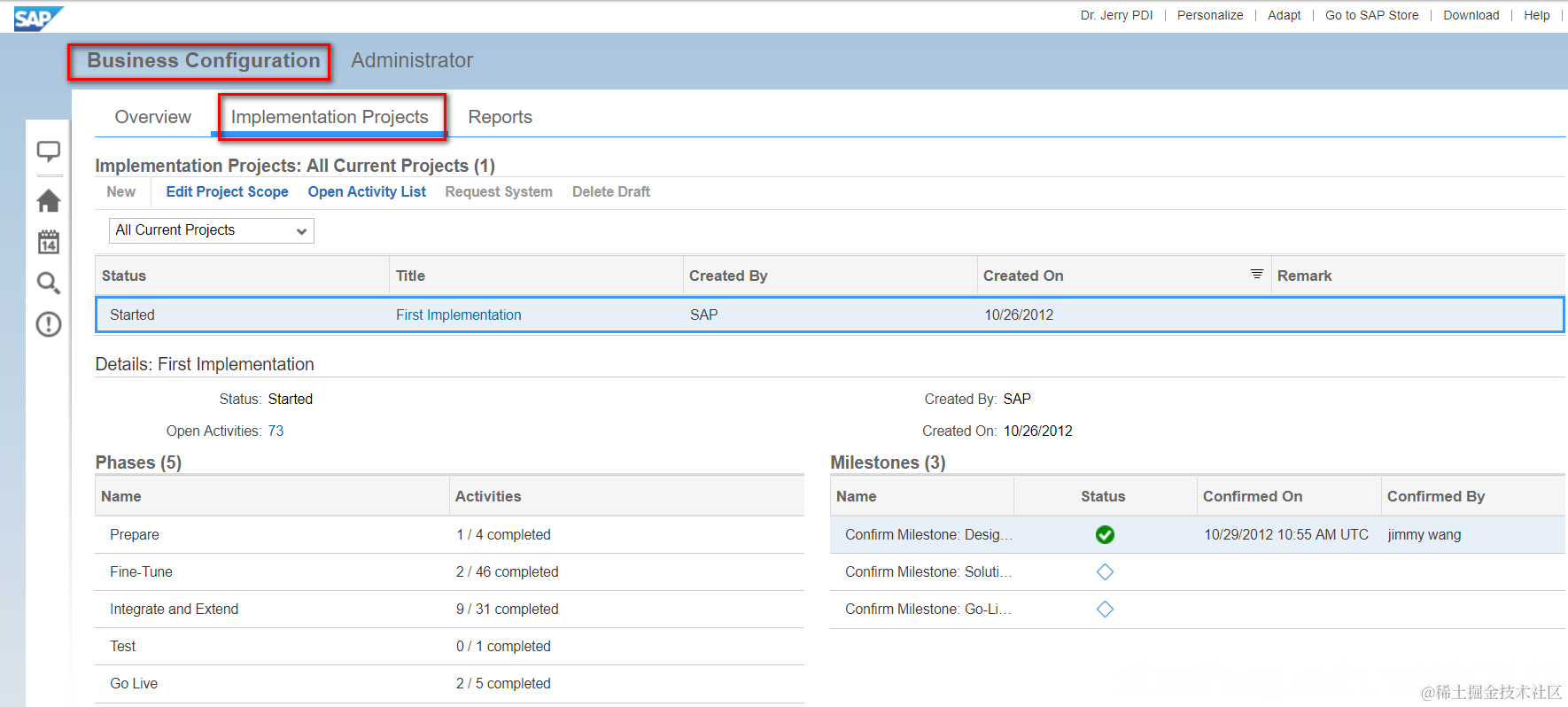Click Edit Project Scope
The width and height of the screenshot is (1568, 707).
(x=227, y=191)
